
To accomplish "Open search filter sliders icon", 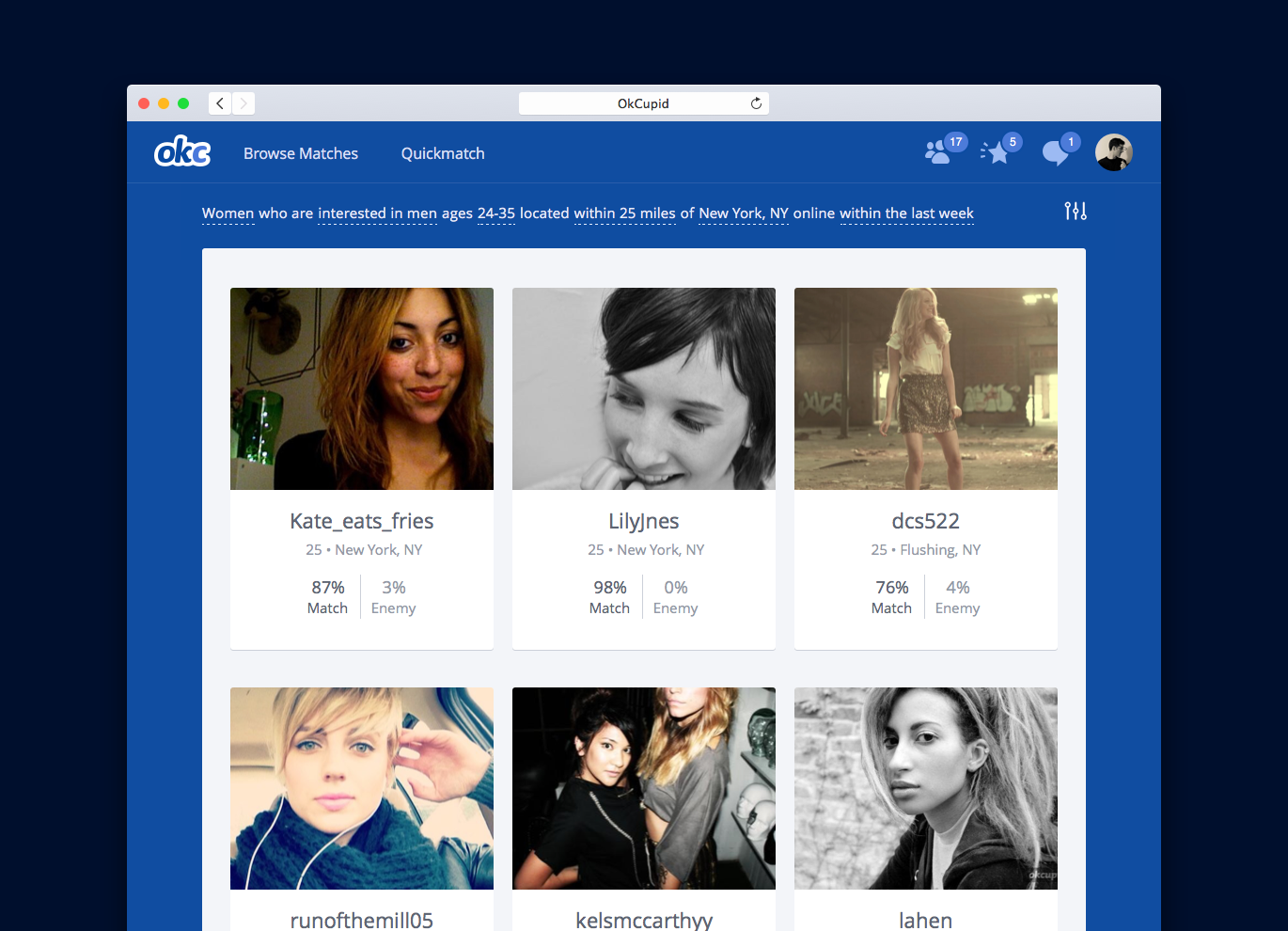I will (x=1076, y=211).
